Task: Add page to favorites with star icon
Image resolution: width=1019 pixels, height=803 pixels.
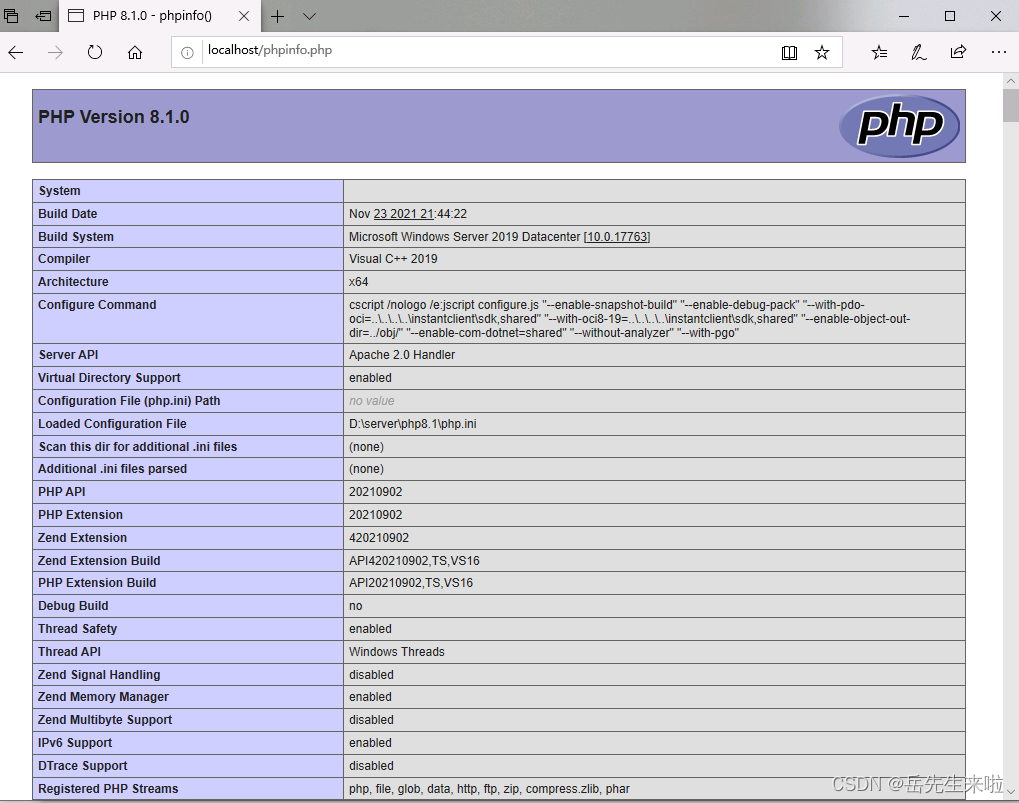Action: 821,53
